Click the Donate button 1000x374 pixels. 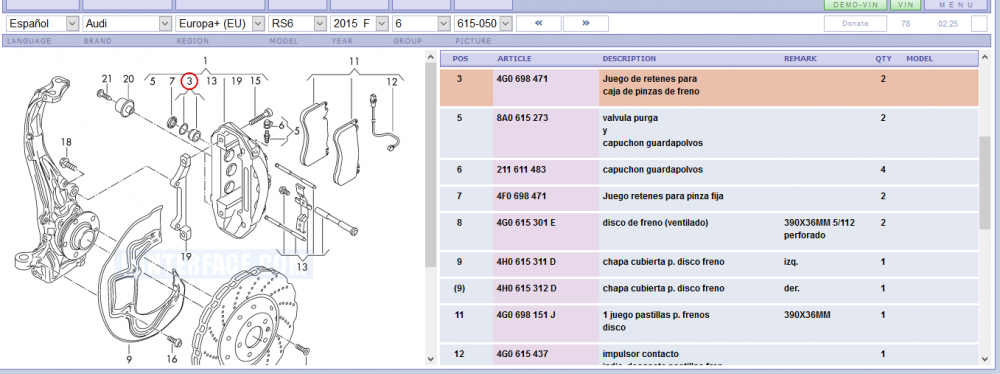(855, 24)
